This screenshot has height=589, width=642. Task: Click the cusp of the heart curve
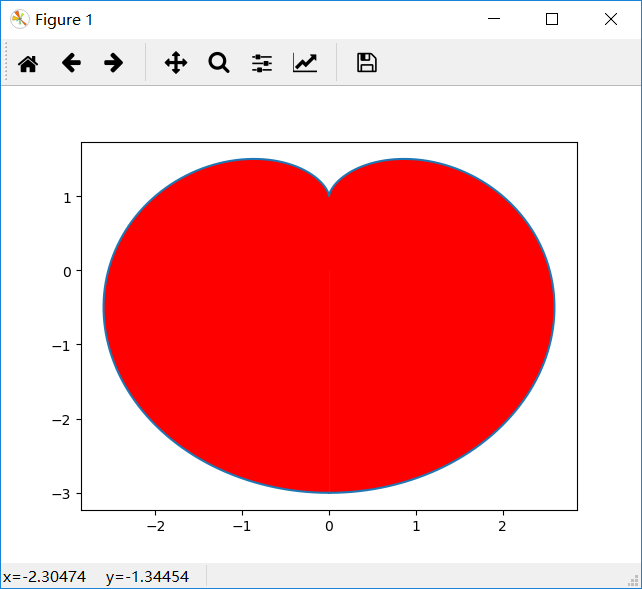pos(329,196)
